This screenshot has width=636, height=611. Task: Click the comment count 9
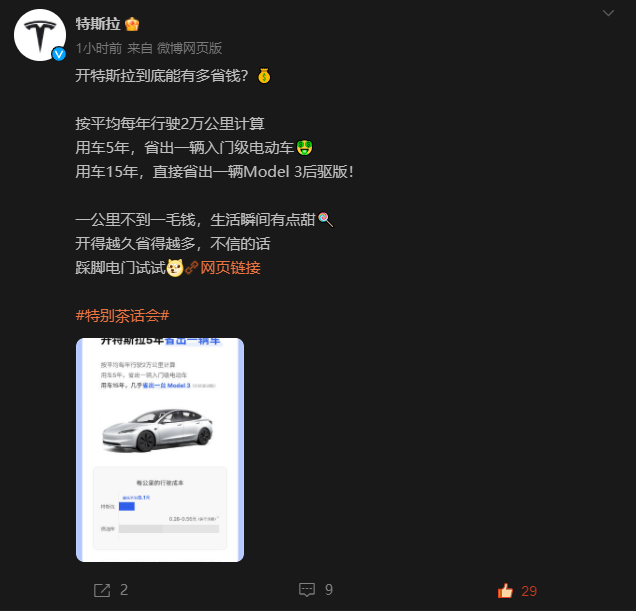pyautogui.click(x=329, y=589)
